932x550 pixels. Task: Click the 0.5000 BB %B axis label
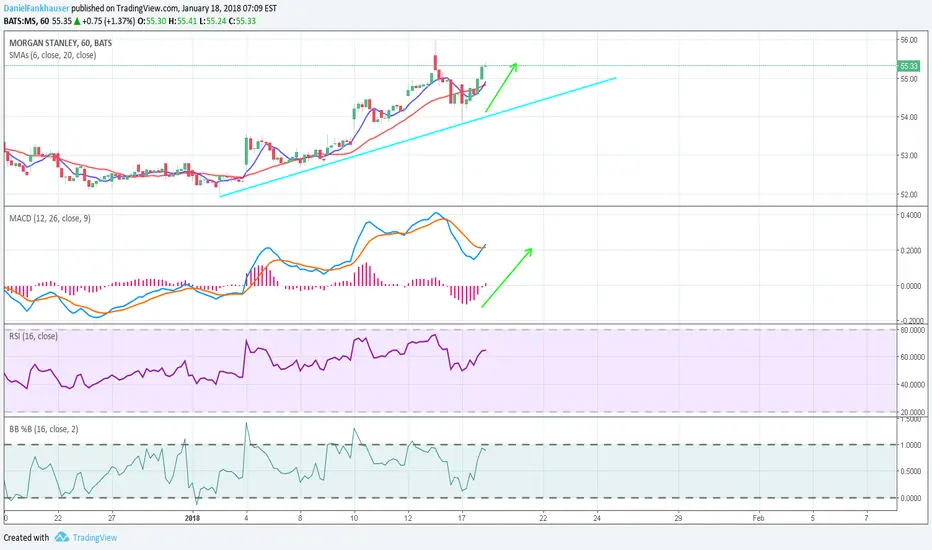point(911,472)
